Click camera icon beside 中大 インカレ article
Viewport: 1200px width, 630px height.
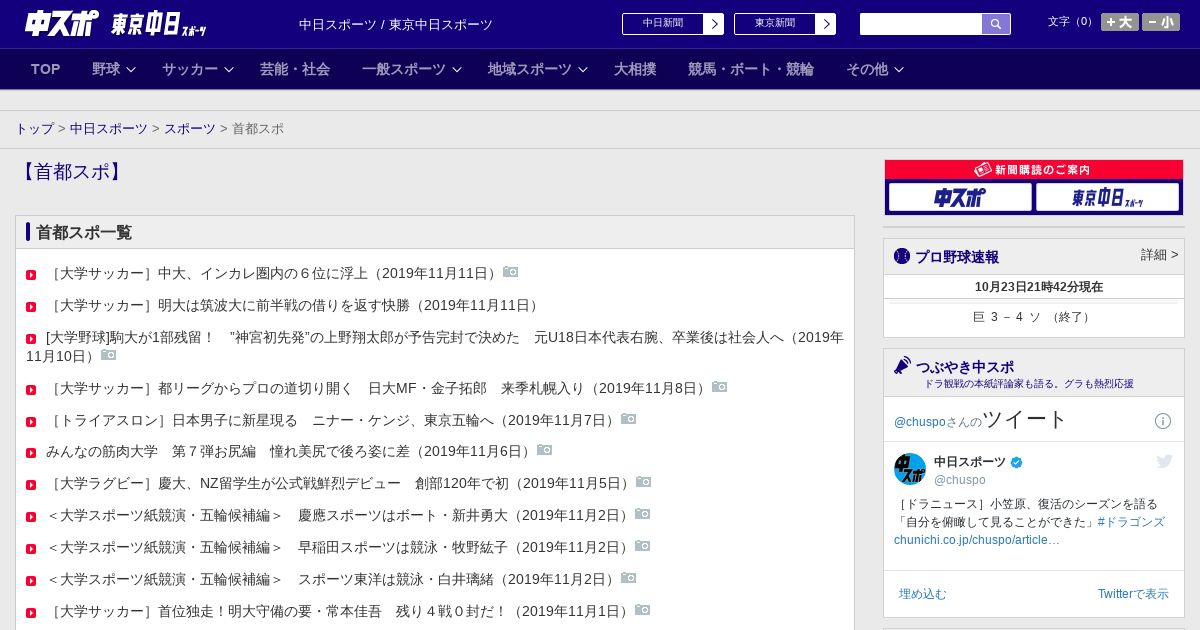pyautogui.click(x=511, y=272)
